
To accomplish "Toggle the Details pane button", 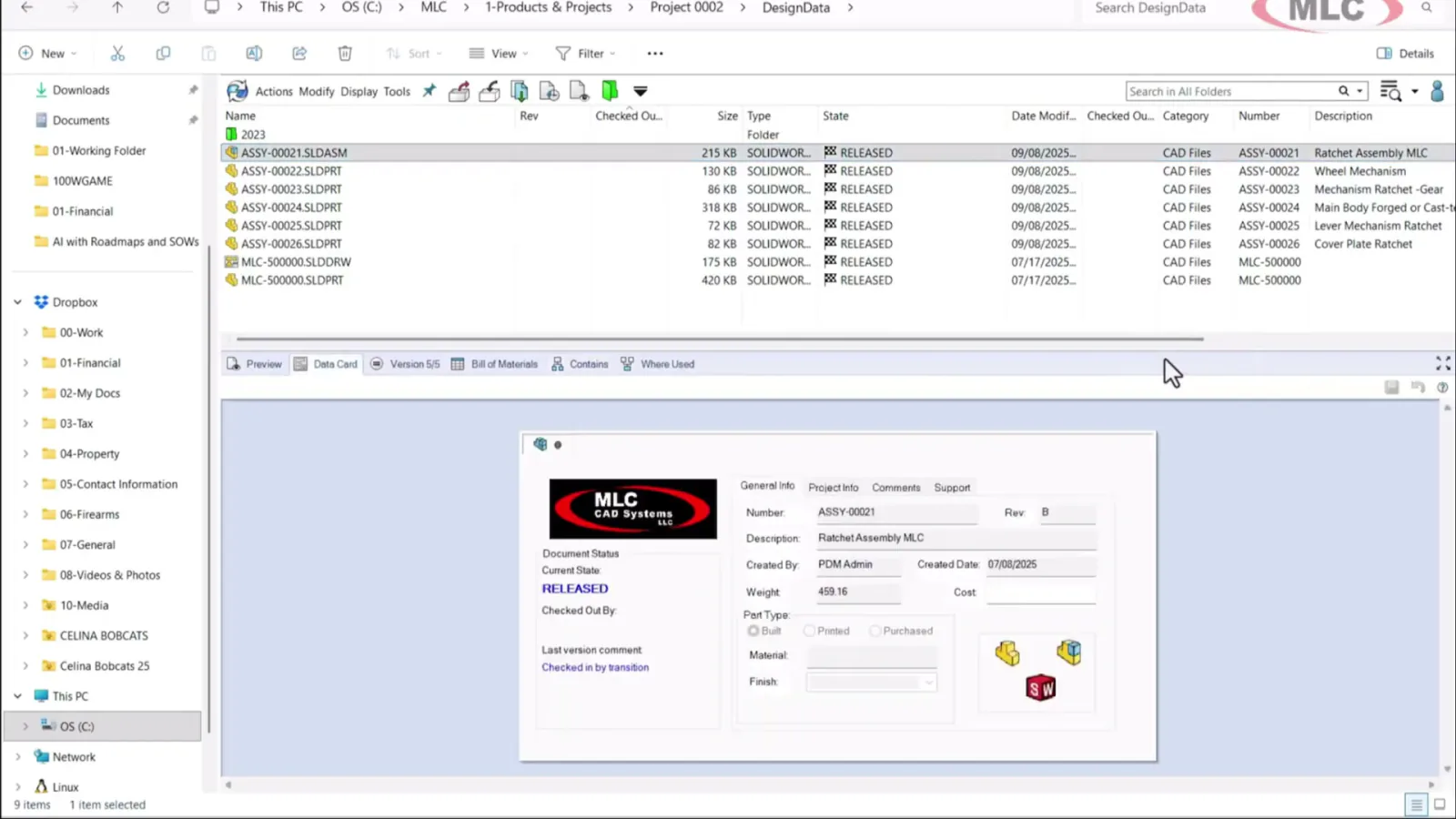I will [x=1406, y=54].
